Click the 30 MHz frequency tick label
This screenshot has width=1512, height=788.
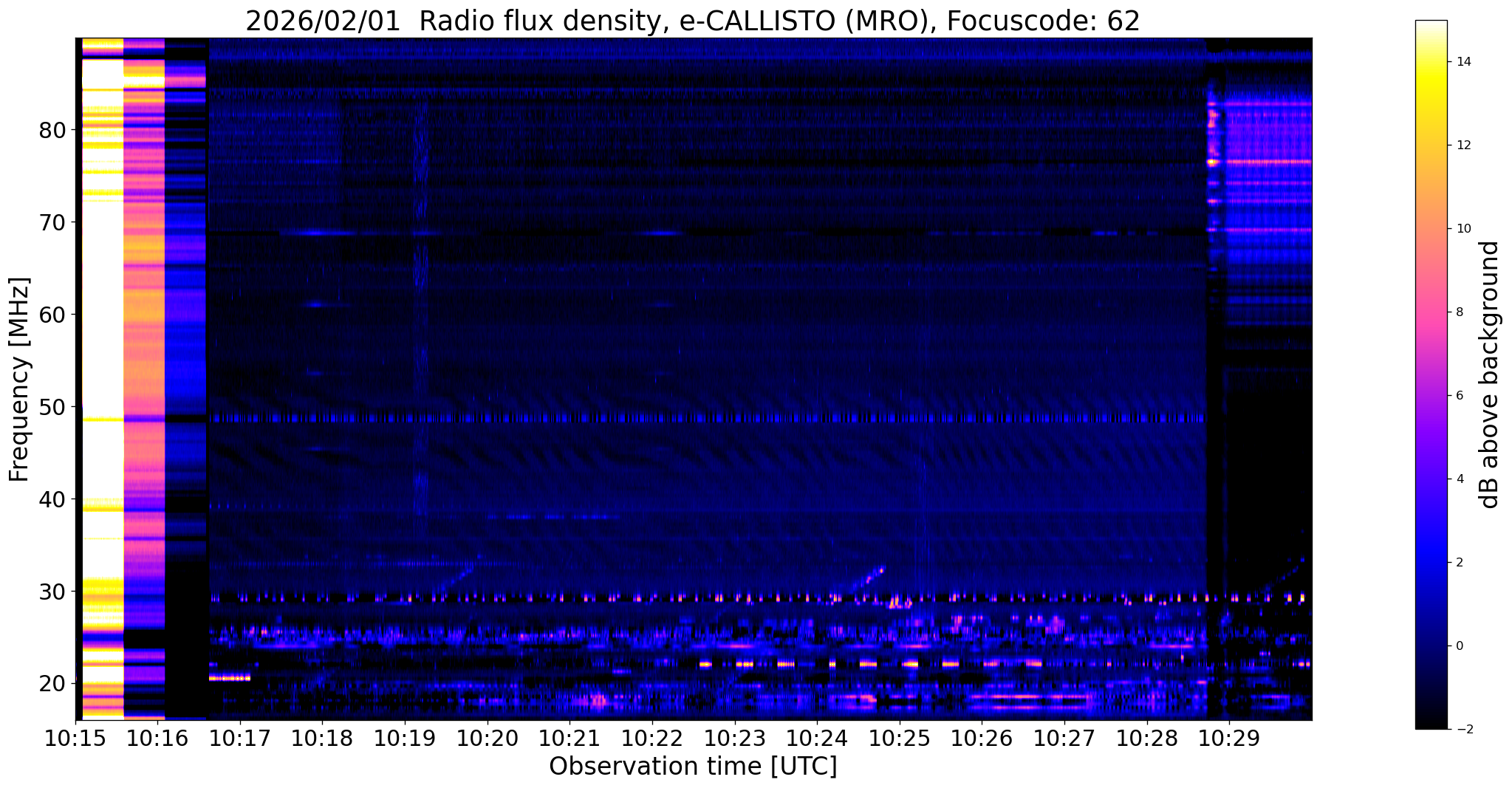pyautogui.click(x=52, y=592)
